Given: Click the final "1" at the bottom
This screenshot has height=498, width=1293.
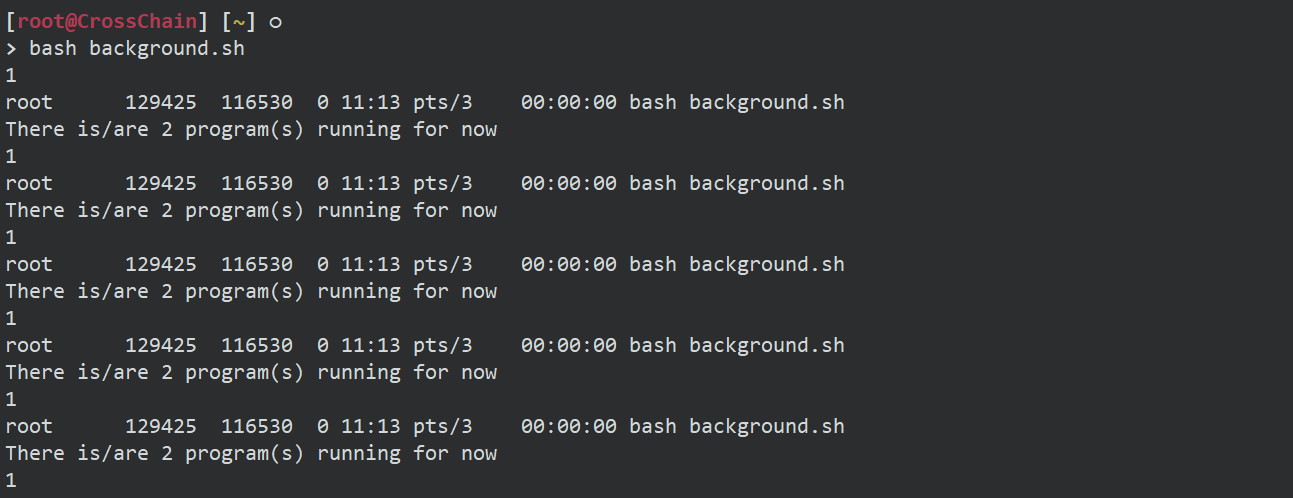Looking at the screenshot, I should pos(11,480).
